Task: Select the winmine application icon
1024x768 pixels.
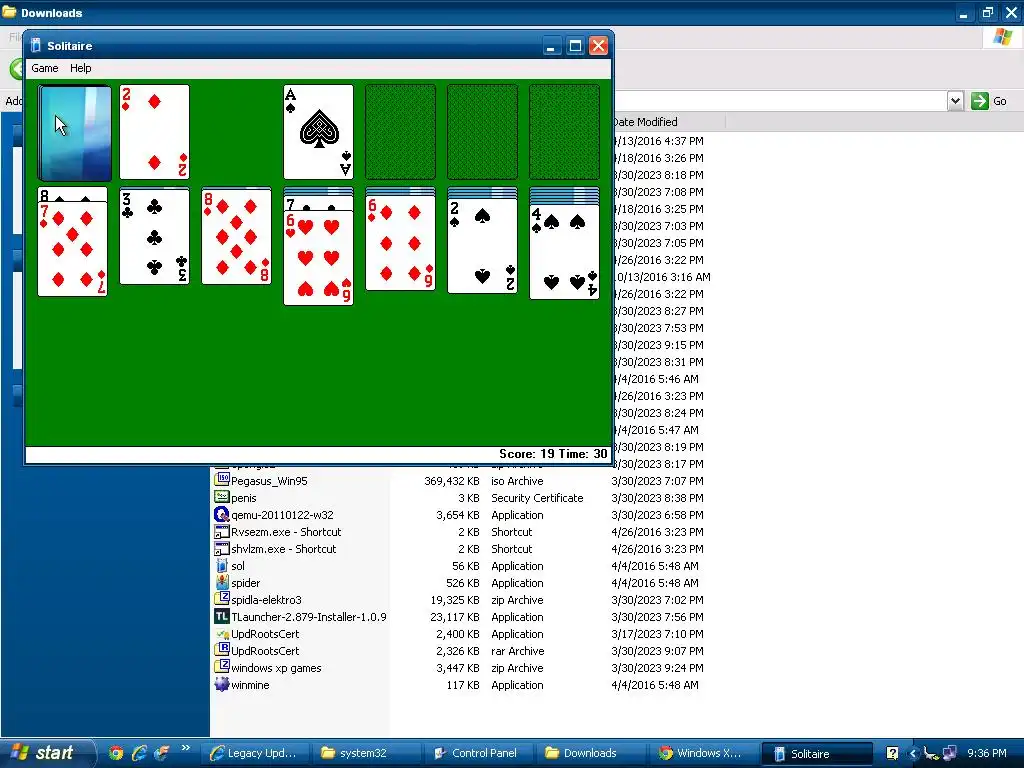Action: [222, 684]
